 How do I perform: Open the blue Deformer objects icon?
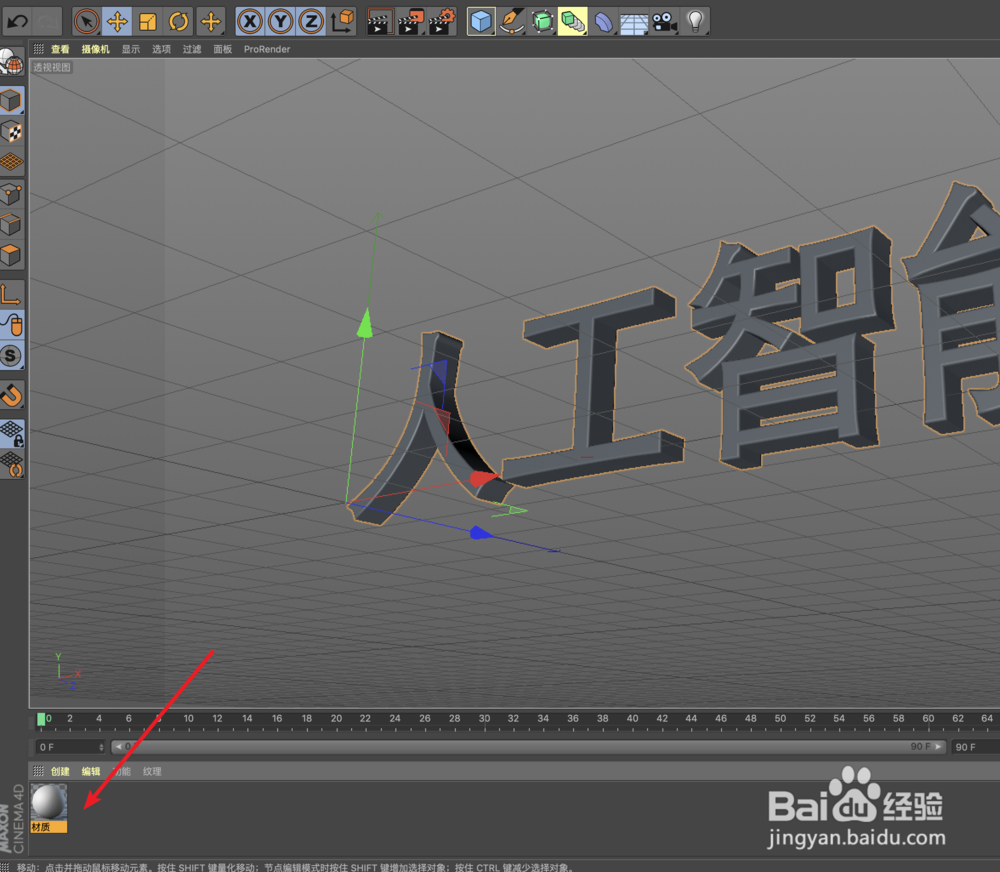point(603,22)
